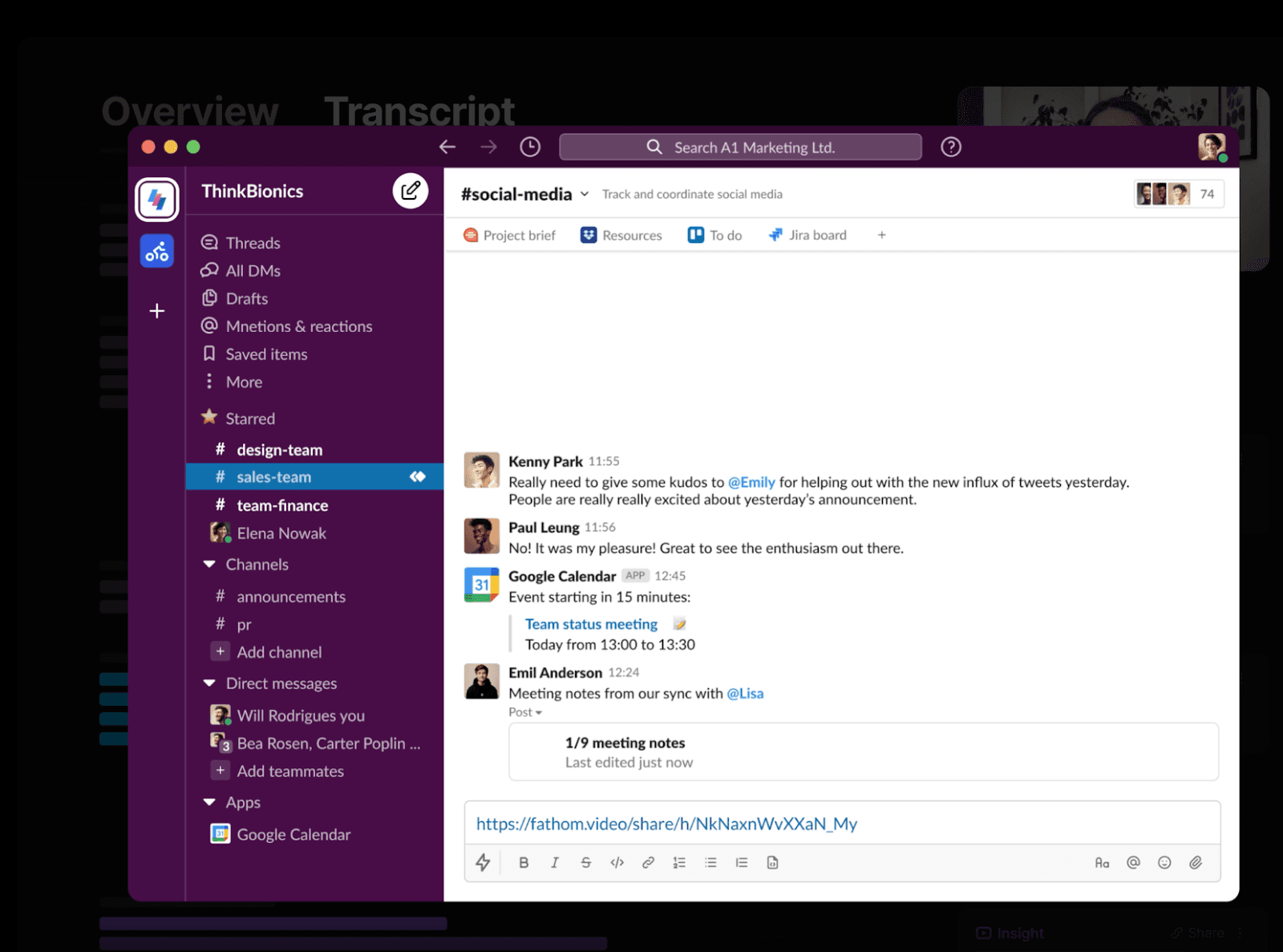Viewport: 1283px width, 952px height.
Task: Mention someone with the @ icon
Action: tap(1133, 863)
